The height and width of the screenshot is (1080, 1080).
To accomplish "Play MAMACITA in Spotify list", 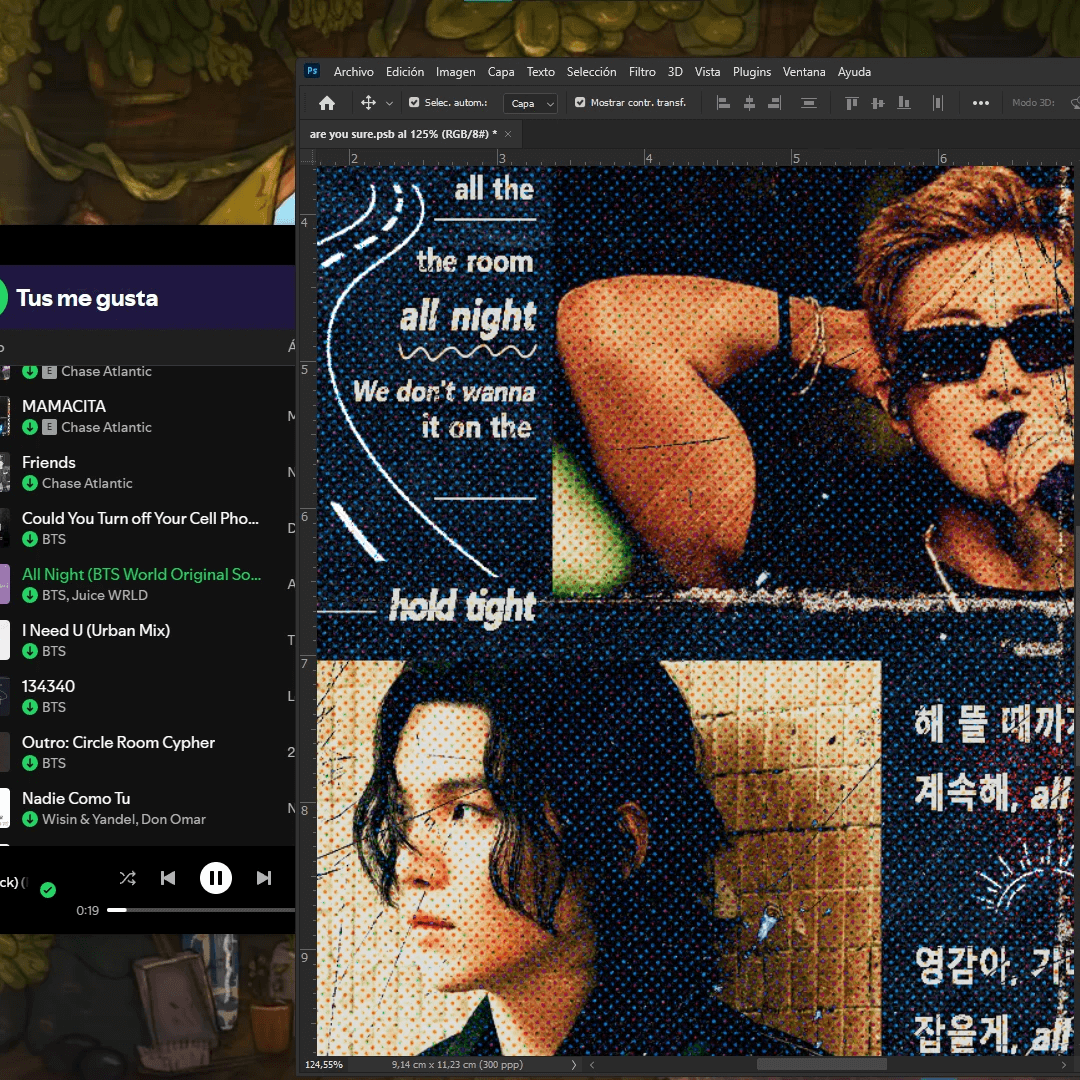I will coord(64,406).
